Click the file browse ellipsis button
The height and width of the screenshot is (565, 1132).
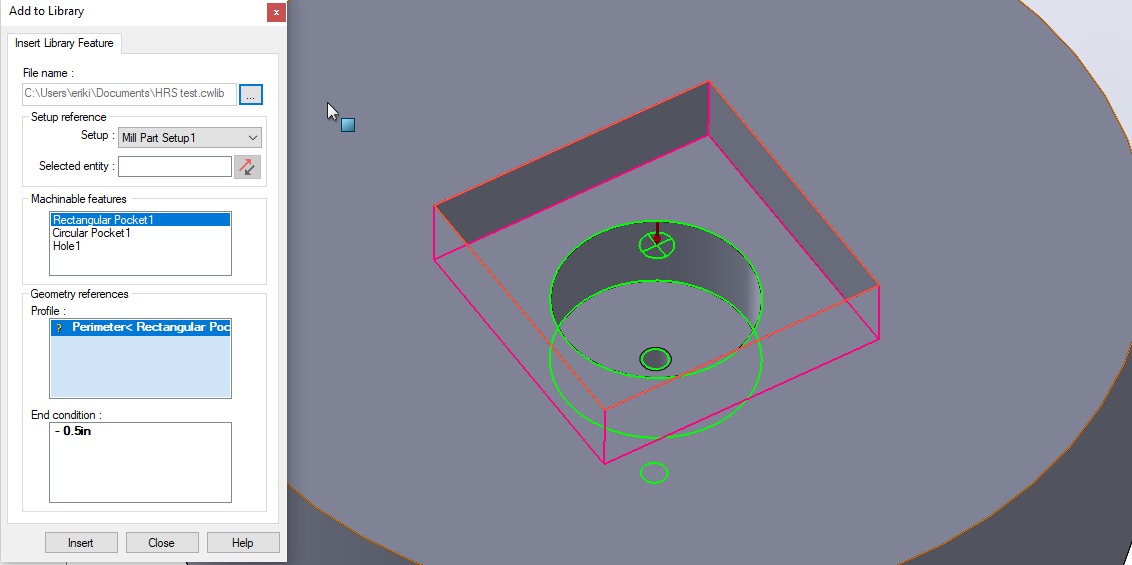(251, 94)
